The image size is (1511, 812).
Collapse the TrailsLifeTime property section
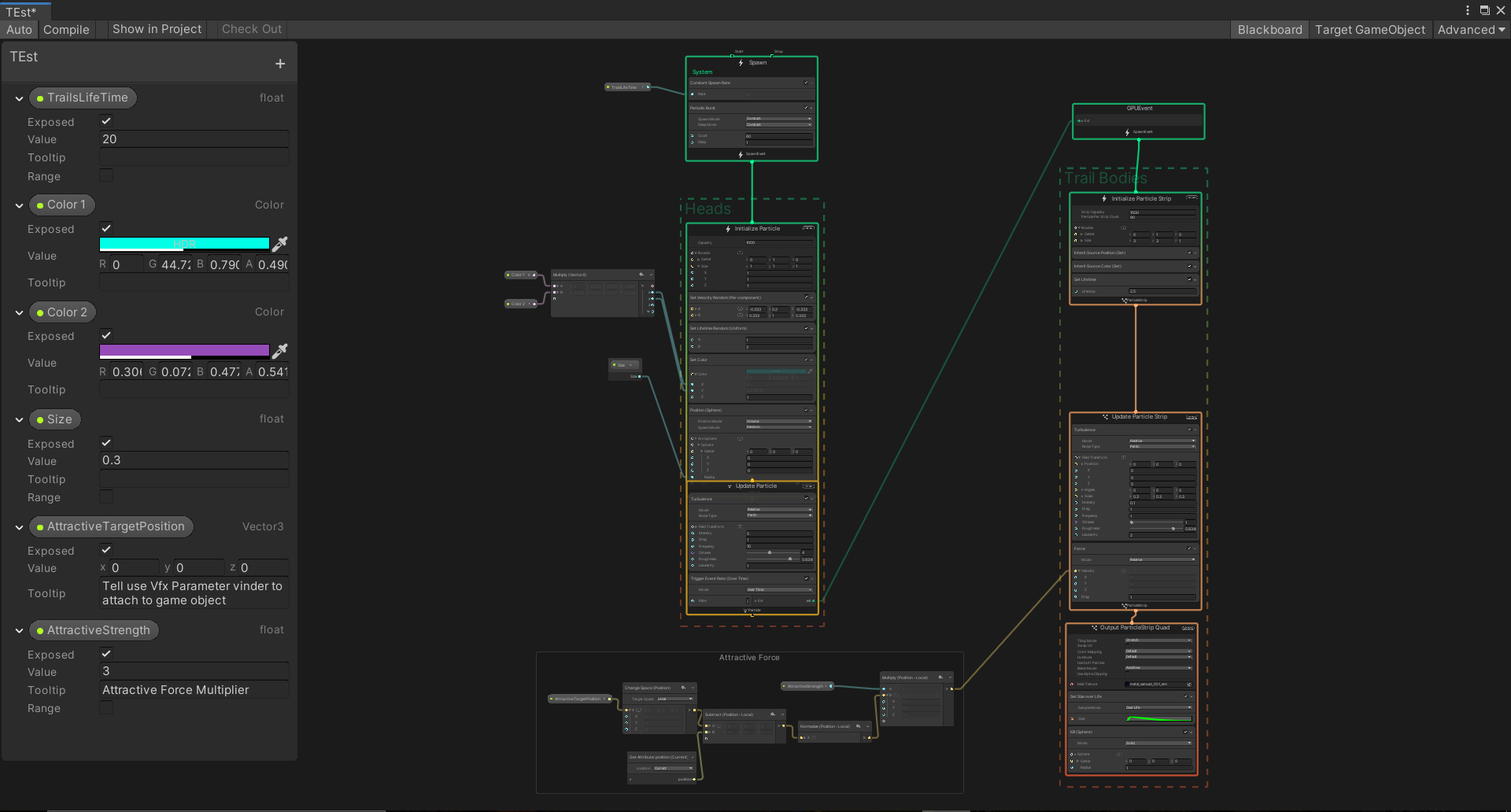pyautogui.click(x=19, y=98)
